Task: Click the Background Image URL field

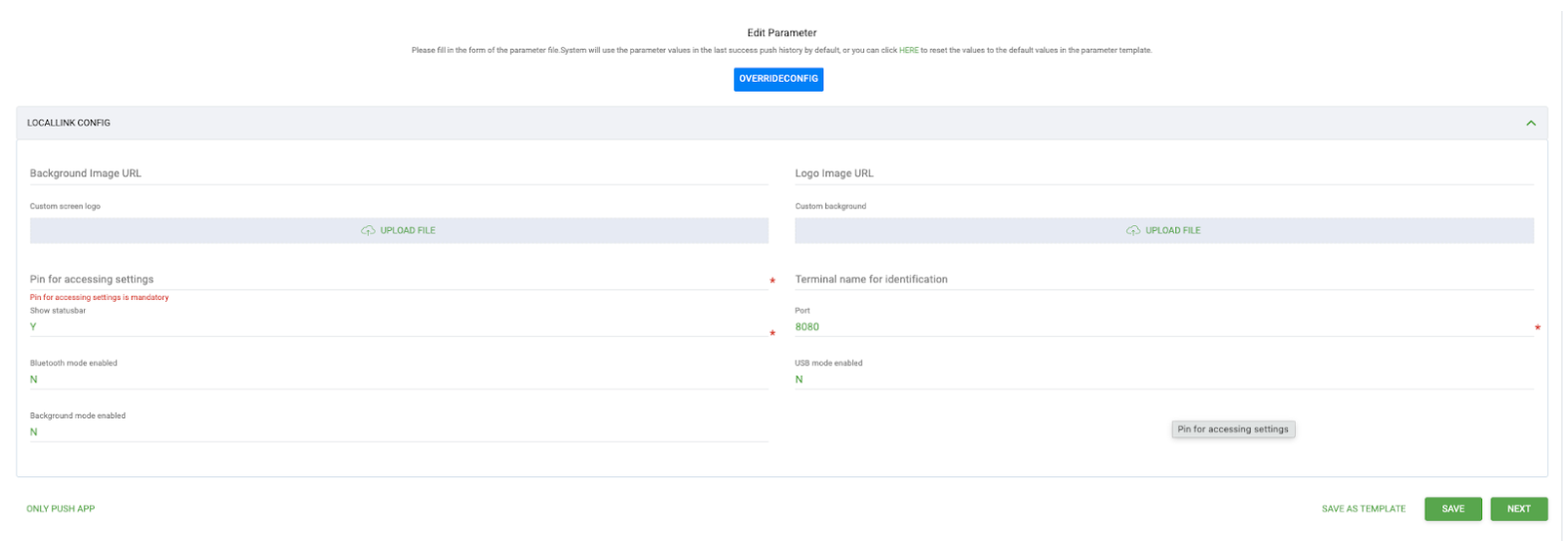Action: tap(399, 173)
